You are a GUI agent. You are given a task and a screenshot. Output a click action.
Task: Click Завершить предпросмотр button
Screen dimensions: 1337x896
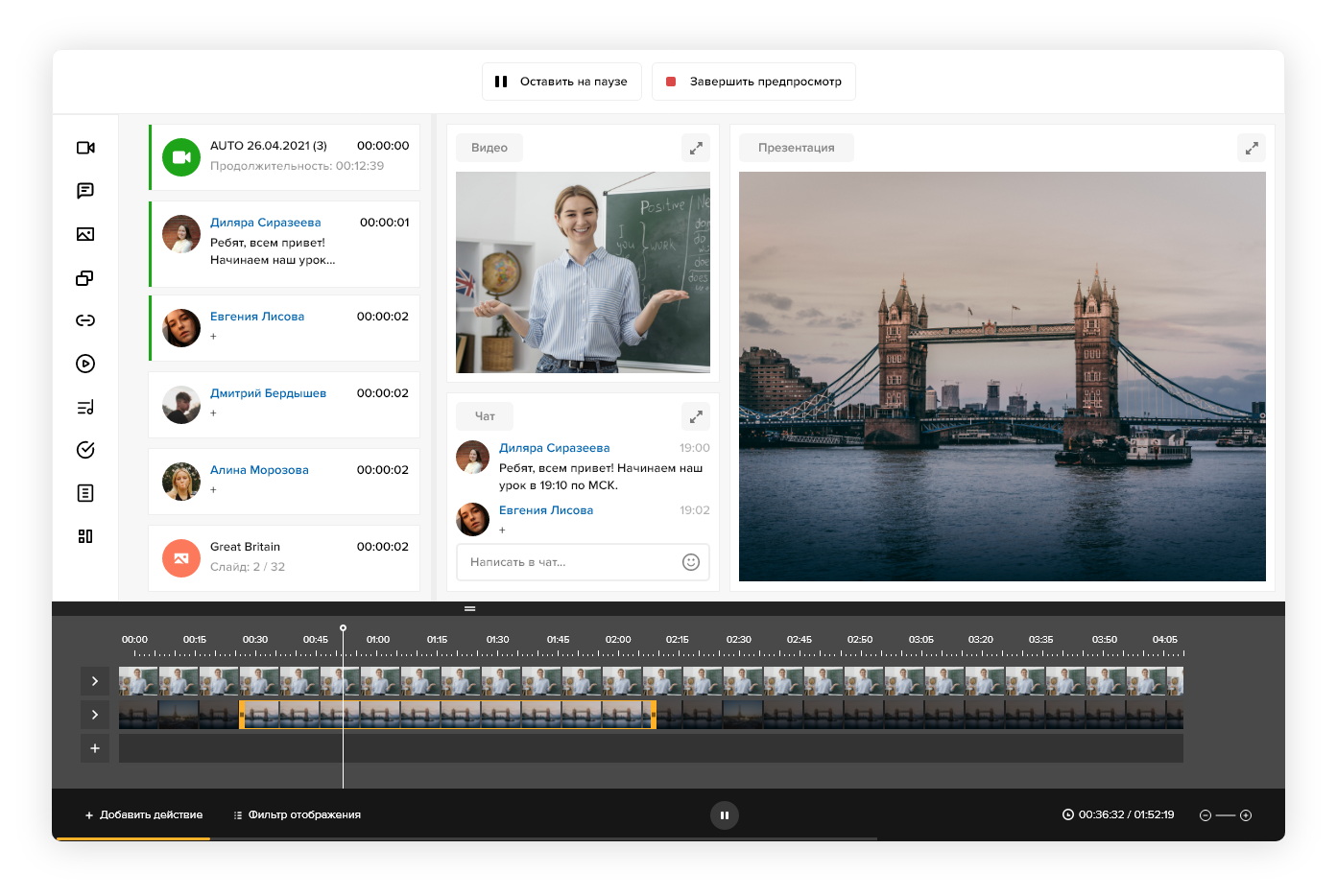pyautogui.click(x=753, y=82)
